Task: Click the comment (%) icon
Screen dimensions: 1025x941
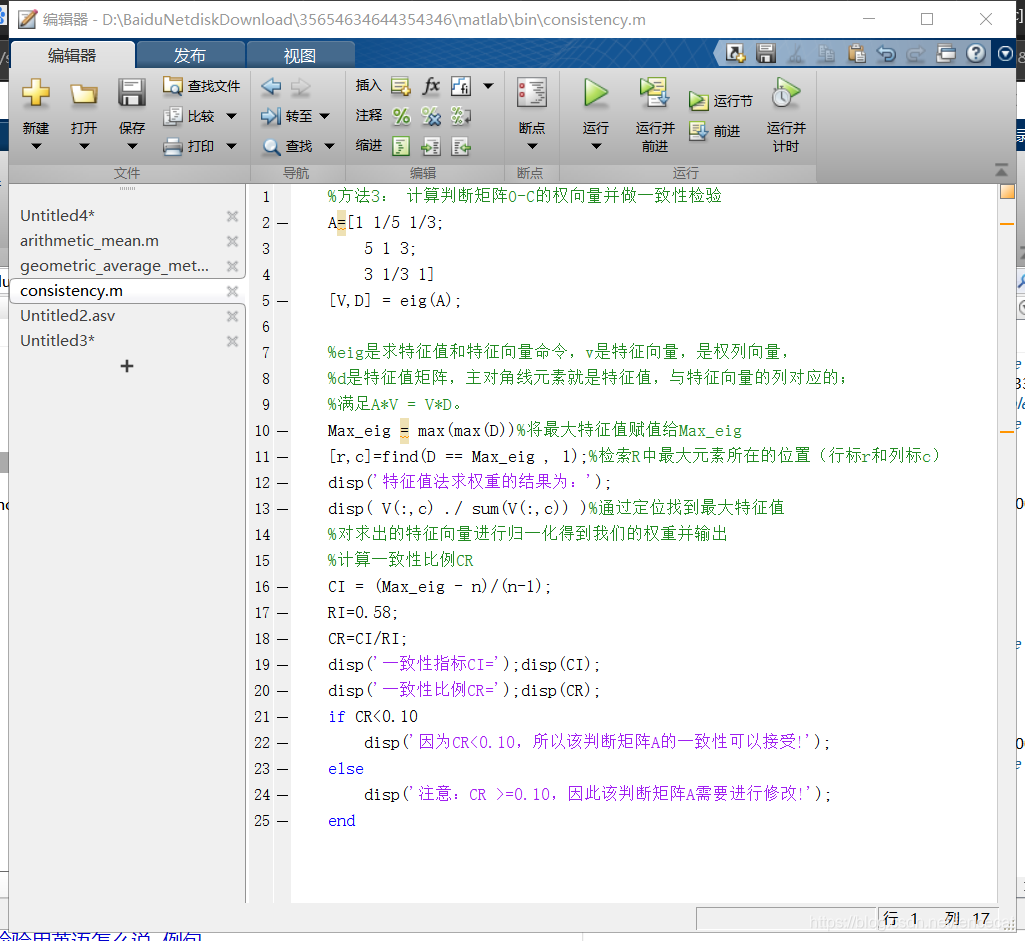Action: coord(401,116)
